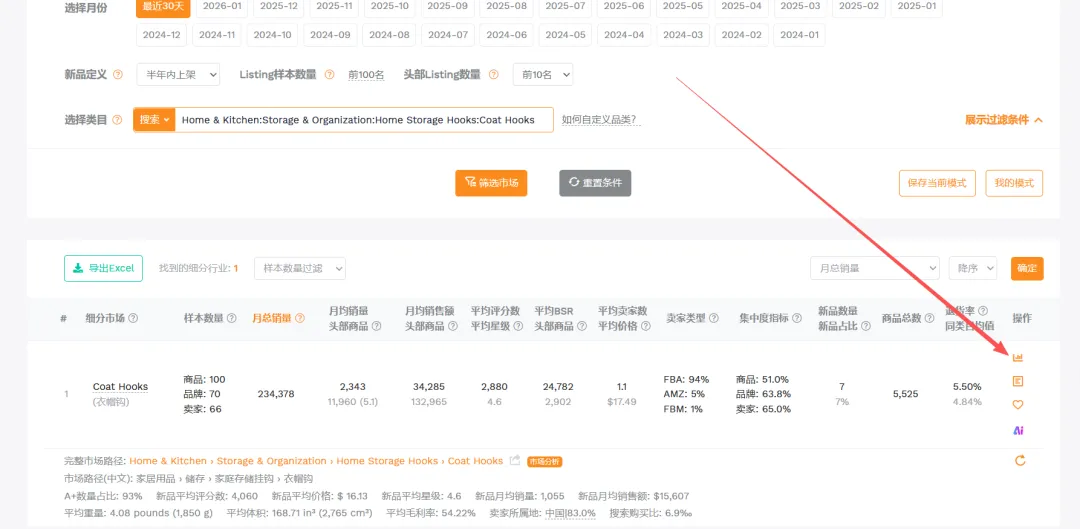Open the AI analysis icon
Viewport: 1080px width, 529px height.
[1018, 430]
